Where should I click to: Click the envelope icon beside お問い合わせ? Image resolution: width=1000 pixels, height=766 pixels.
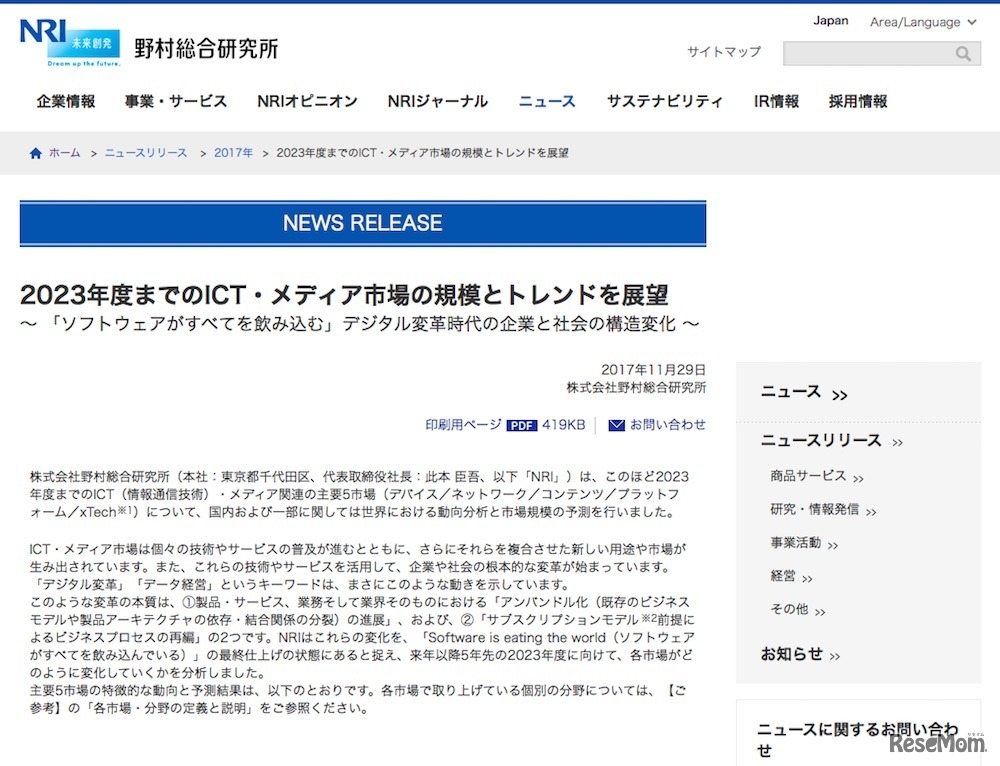pyautogui.click(x=616, y=425)
